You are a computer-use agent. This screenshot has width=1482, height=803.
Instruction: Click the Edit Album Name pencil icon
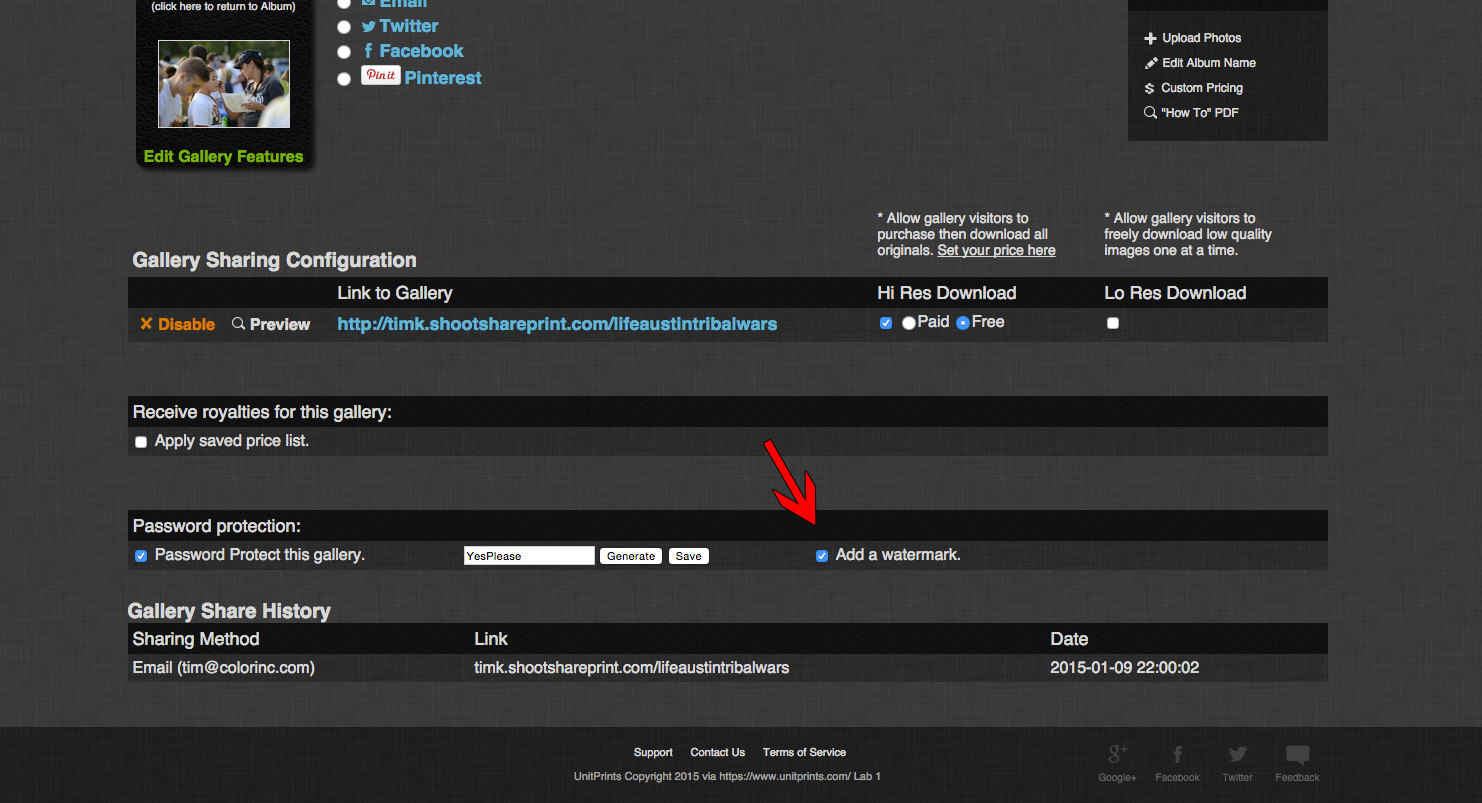[x=1150, y=63]
